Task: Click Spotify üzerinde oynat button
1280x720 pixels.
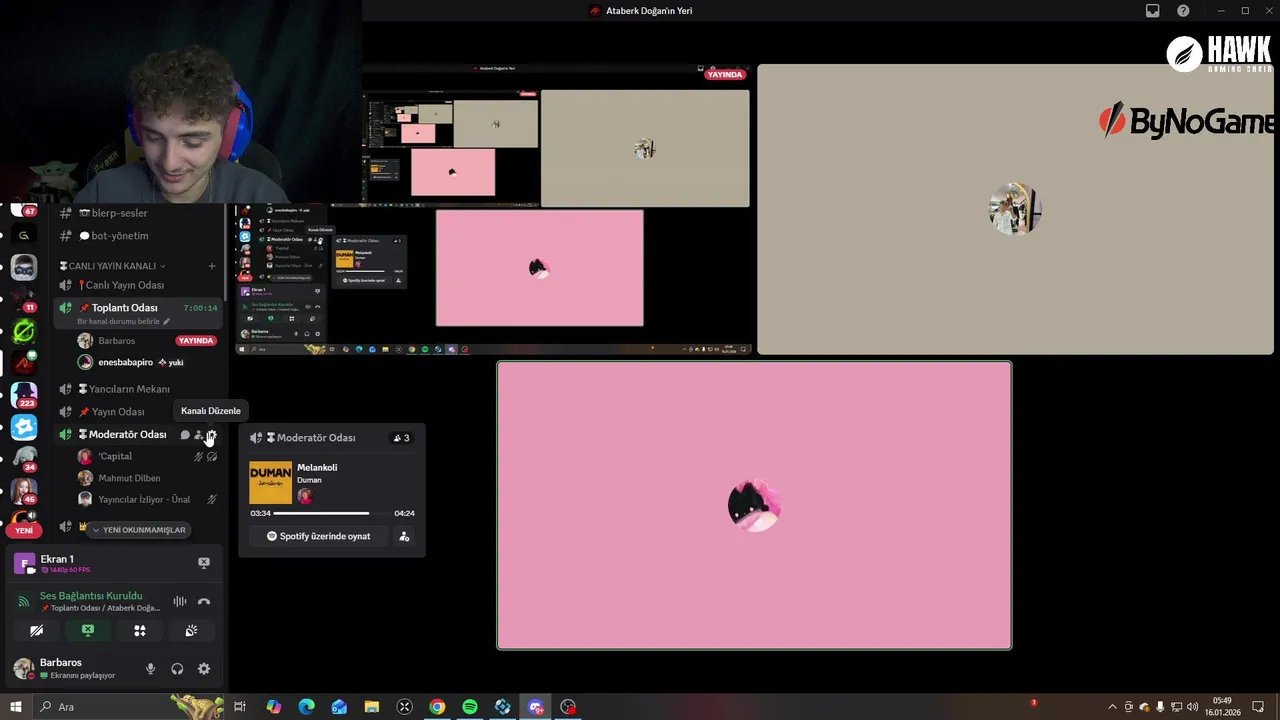Action: 318,536
